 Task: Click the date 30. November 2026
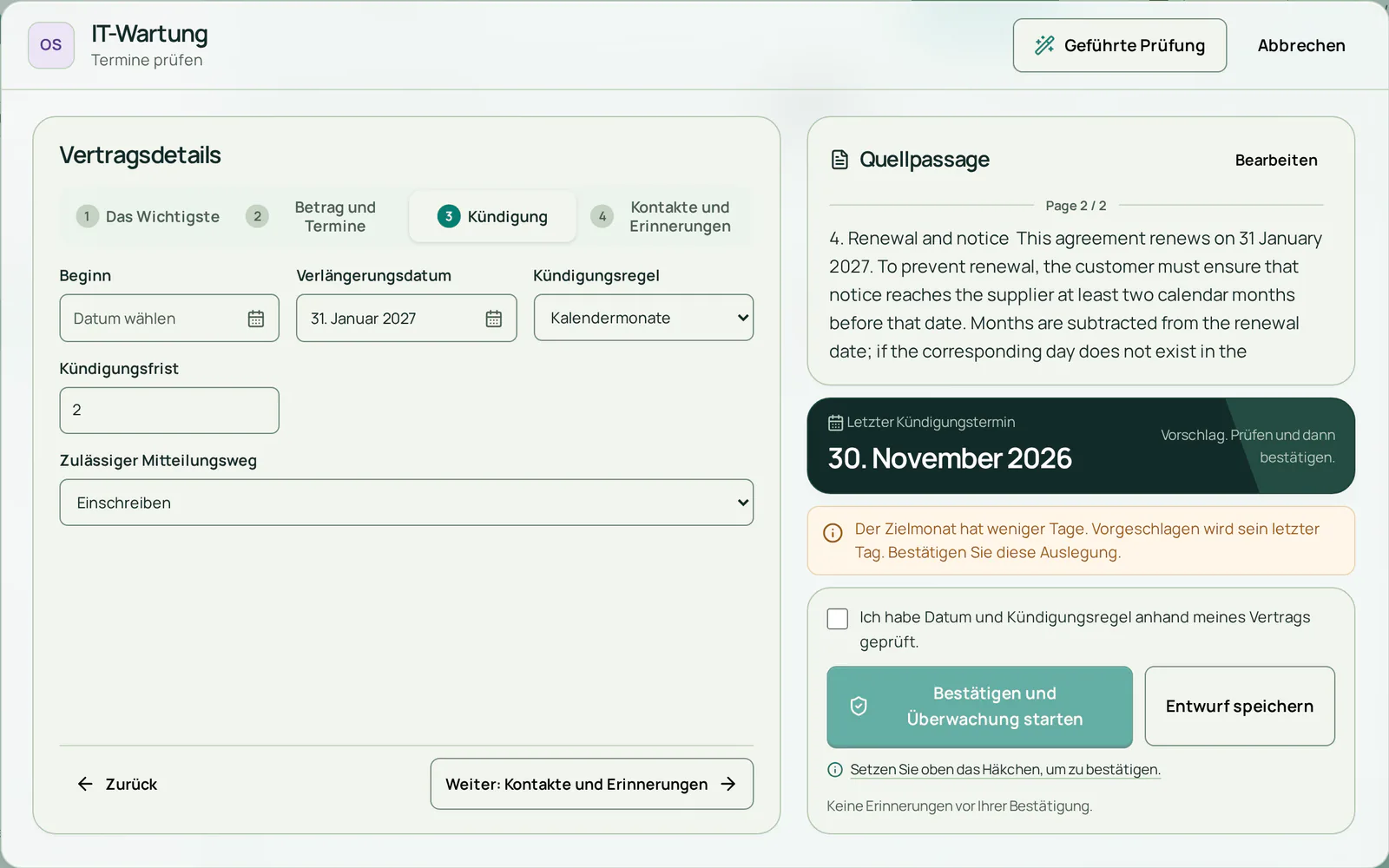click(x=950, y=458)
